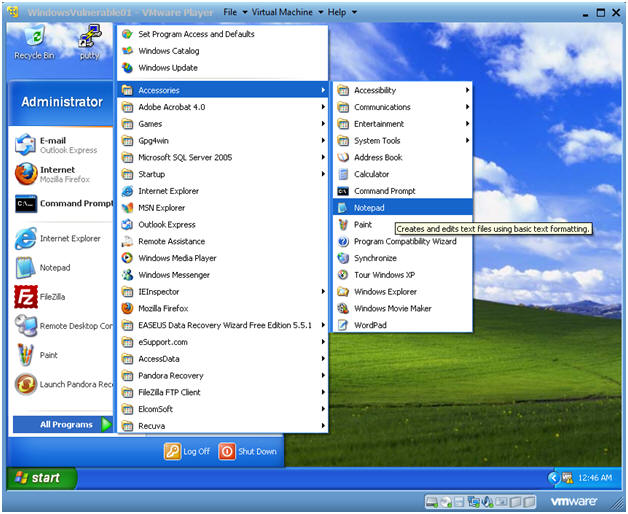This screenshot has height=514, width=628.
Task: Open Synchronize in Accessories
Action: [403, 258]
